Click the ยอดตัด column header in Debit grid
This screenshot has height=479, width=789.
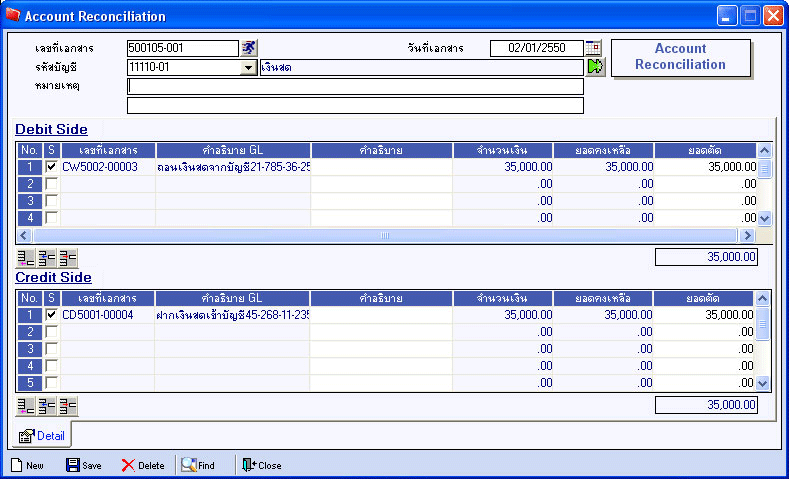coord(705,150)
